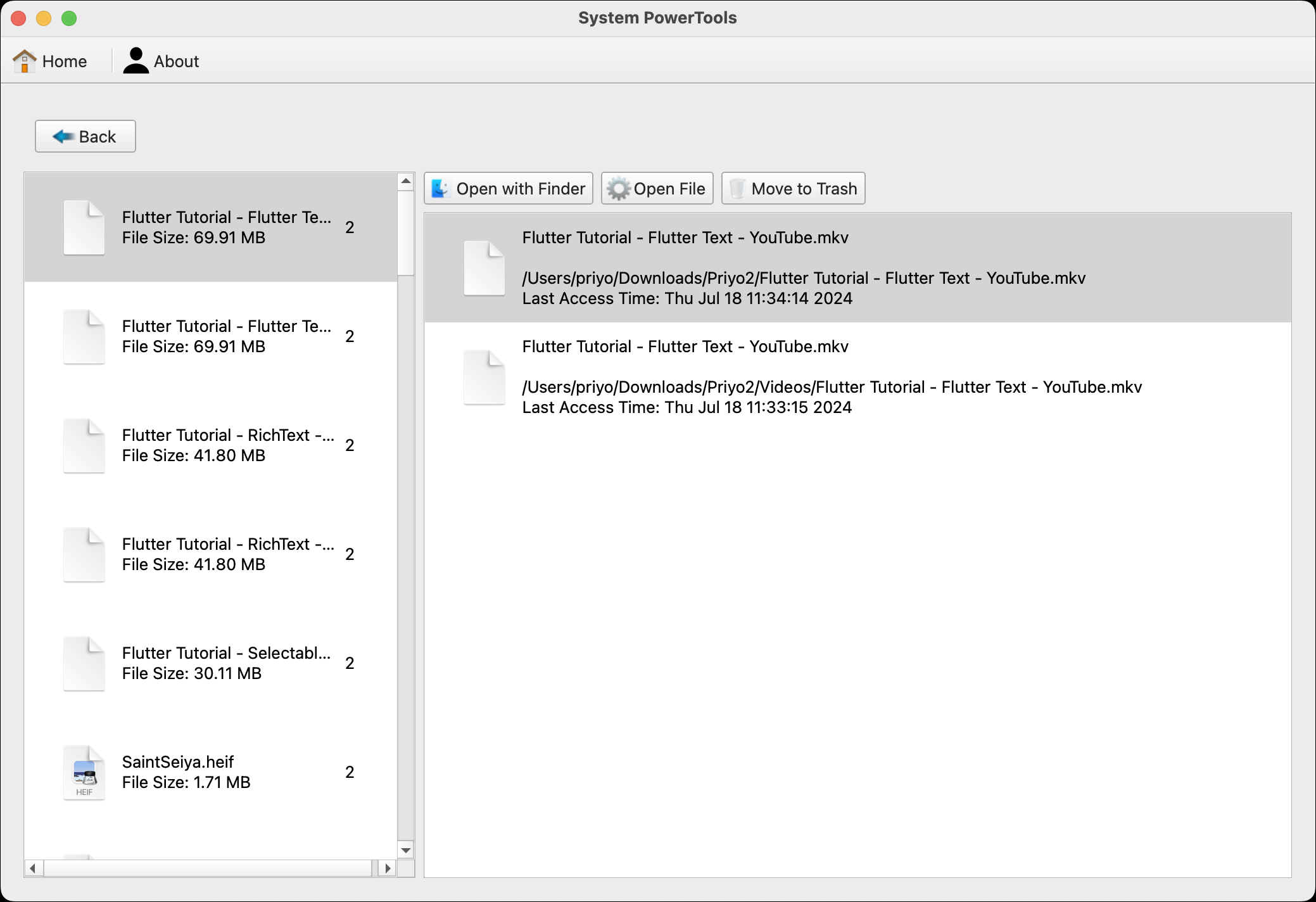Select SaintSeiya.heif duplicate group
Screen dimensions: 1316x902
point(211,772)
